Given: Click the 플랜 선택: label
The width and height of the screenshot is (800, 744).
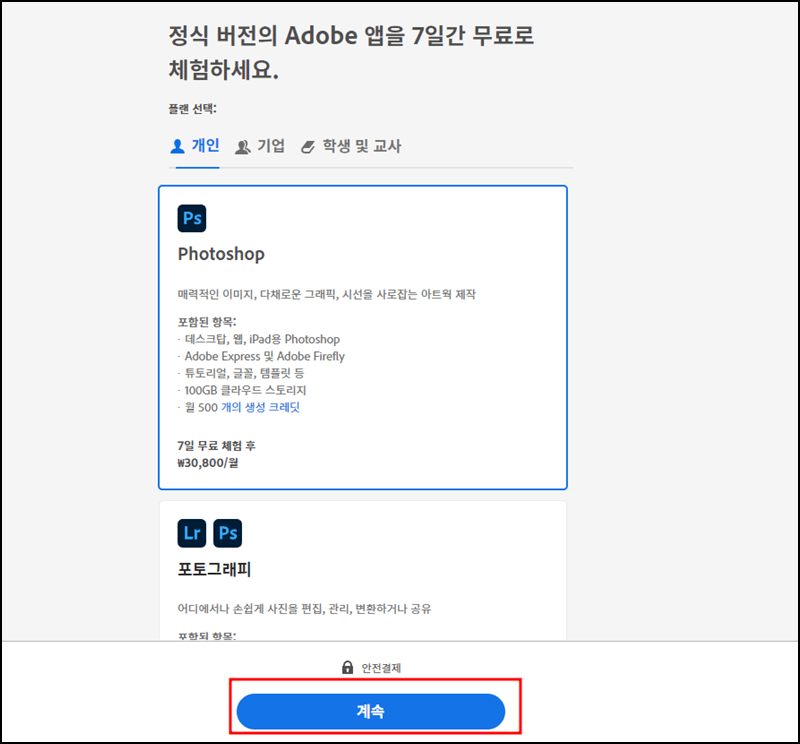Looking at the screenshot, I should tap(192, 109).
